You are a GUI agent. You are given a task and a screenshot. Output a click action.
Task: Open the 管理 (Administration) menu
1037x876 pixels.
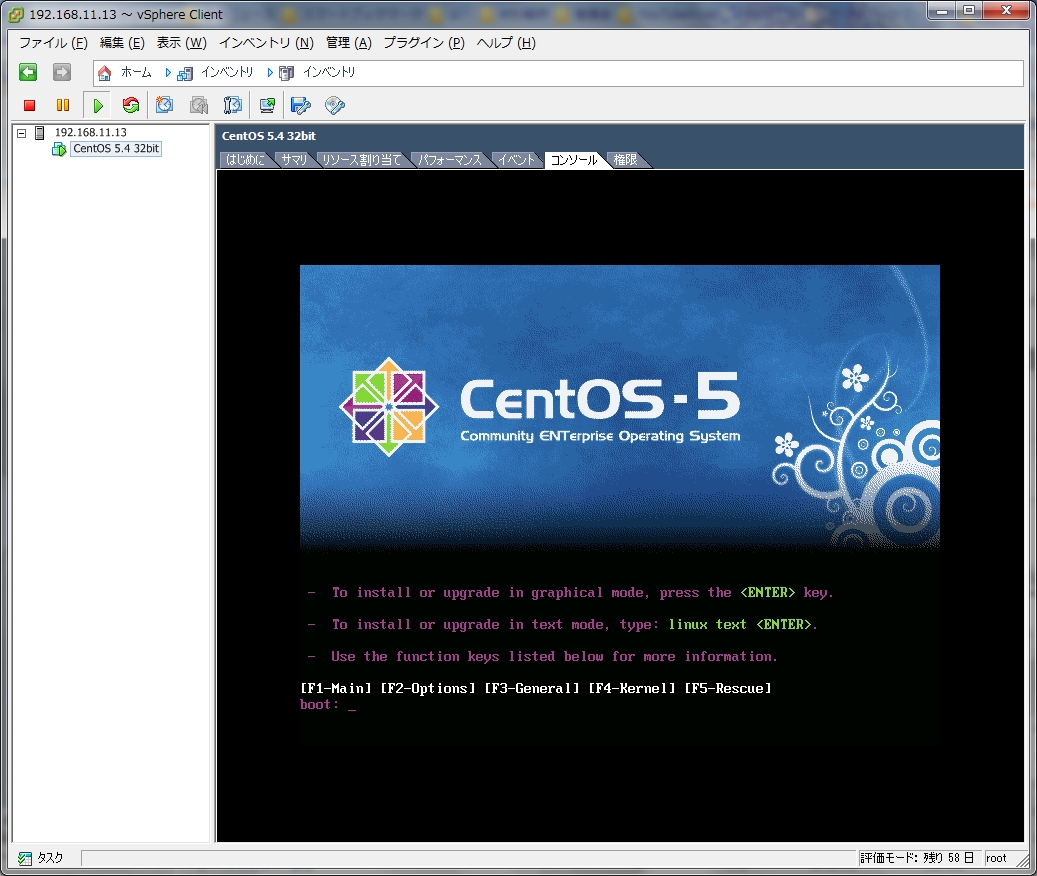tap(349, 43)
